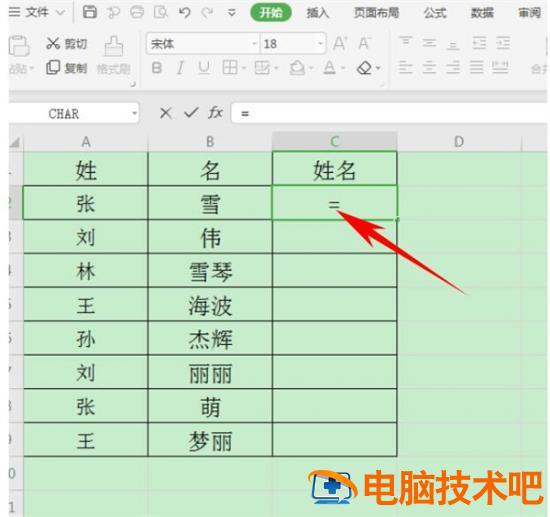550x517 pixels.
Task: Open the 数据 tab
Action: 482,13
